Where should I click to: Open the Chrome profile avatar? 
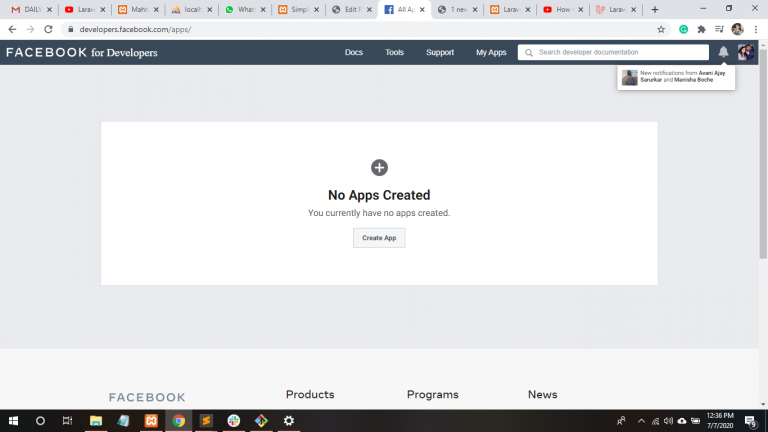737,29
